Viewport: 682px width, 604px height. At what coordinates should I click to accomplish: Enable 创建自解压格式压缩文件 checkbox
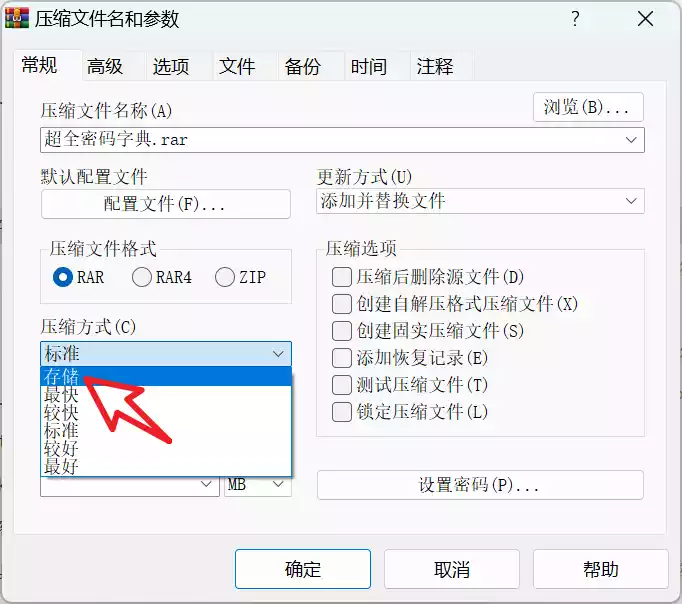(x=342, y=304)
